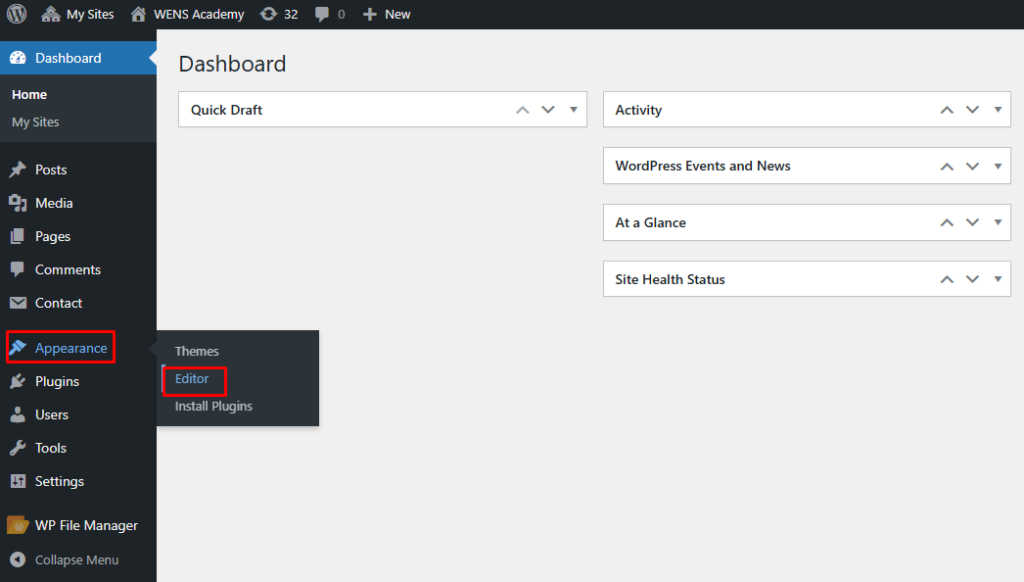Click the Media library icon
Image resolution: width=1024 pixels, height=582 pixels.
[18, 203]
